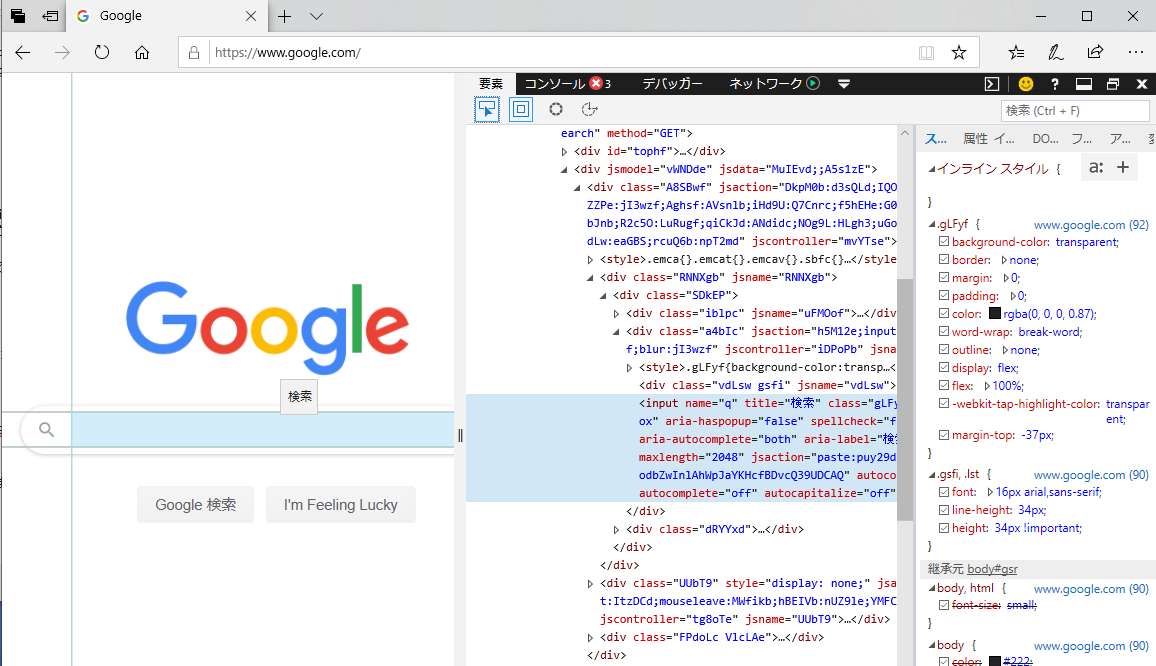Toggle the display: flex checkbox

pos(944,367)
